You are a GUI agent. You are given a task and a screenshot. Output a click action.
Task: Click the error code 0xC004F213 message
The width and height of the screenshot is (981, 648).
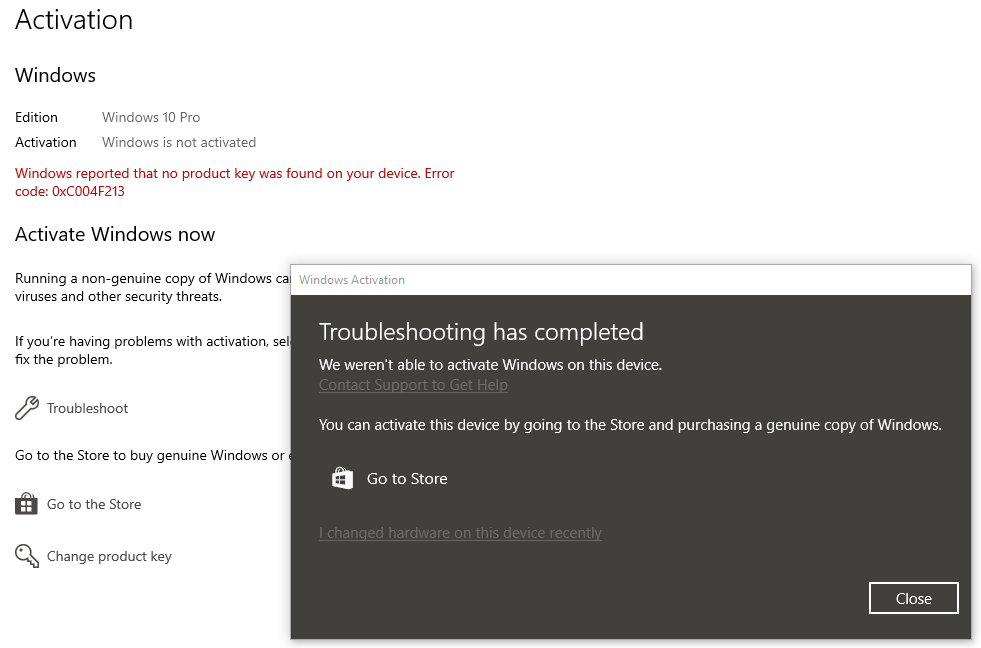(x=235, y=182)
